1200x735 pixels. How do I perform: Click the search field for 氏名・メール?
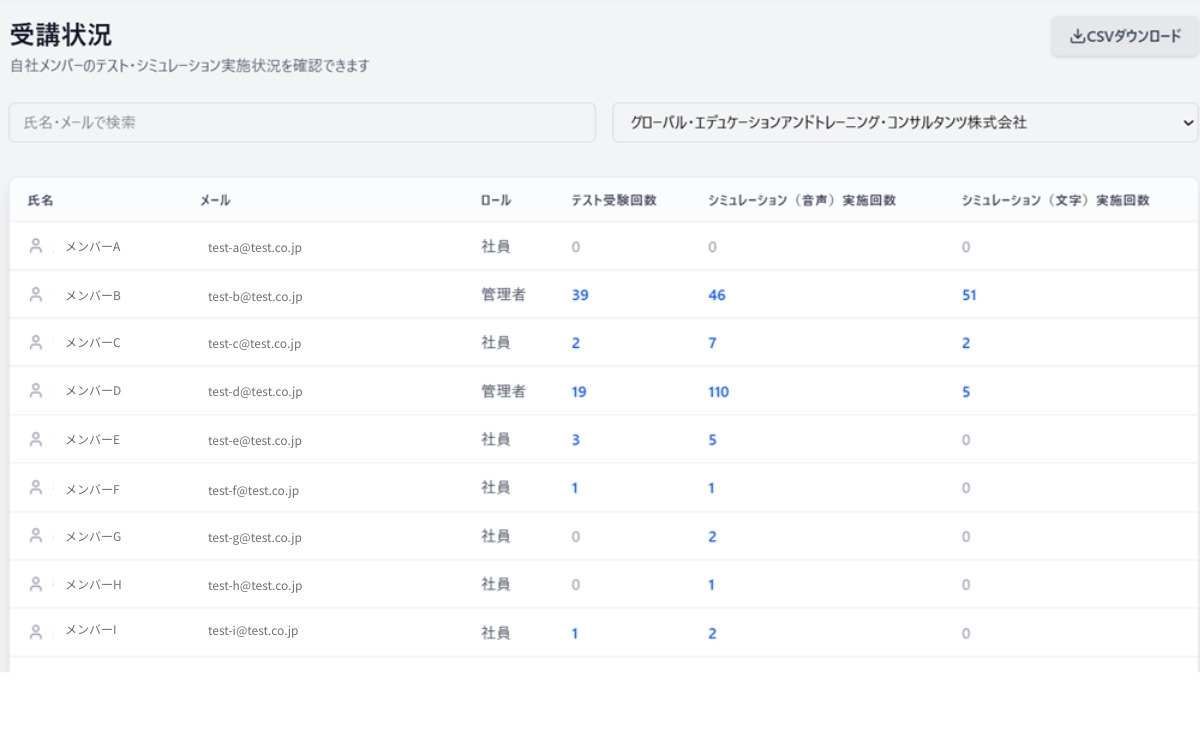(302, 122)
